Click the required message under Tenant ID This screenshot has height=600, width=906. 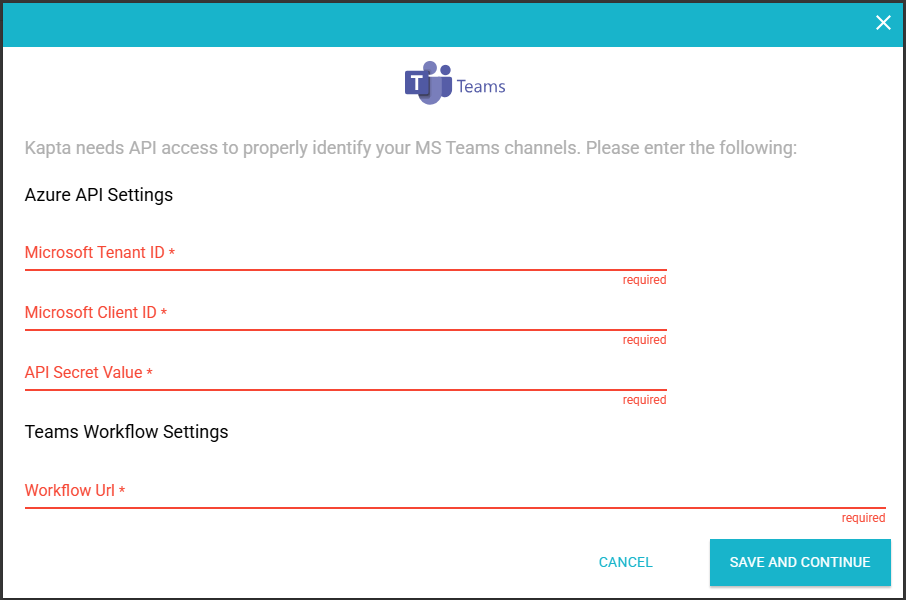tap(644, 280)
